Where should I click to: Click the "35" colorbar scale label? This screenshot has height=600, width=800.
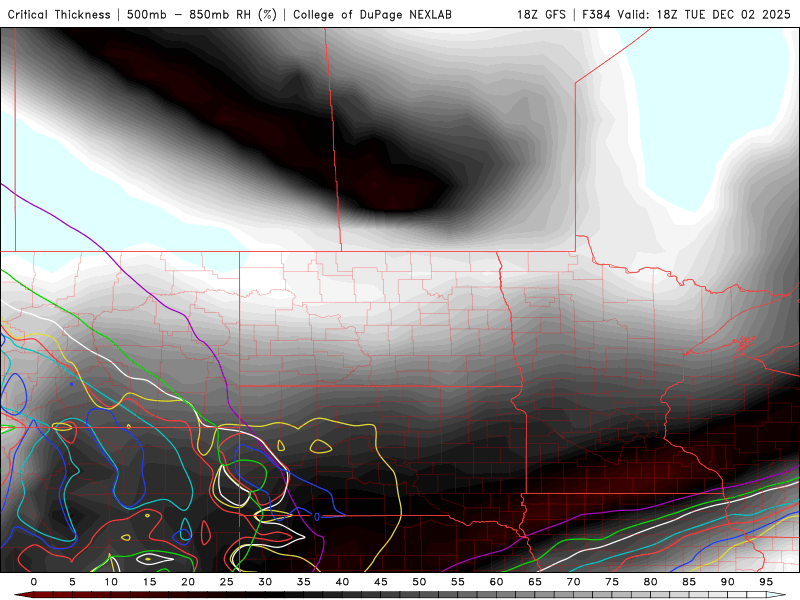(x=304, y=582)
